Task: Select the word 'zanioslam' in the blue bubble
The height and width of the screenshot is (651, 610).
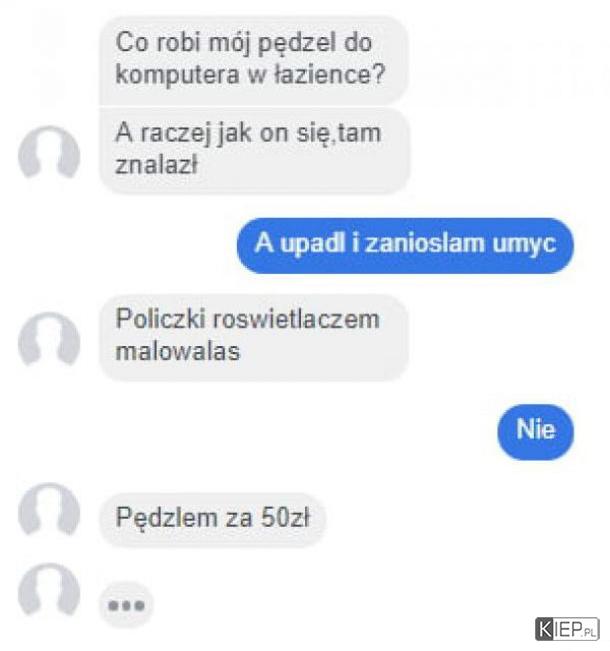Action: pos(425,243)
